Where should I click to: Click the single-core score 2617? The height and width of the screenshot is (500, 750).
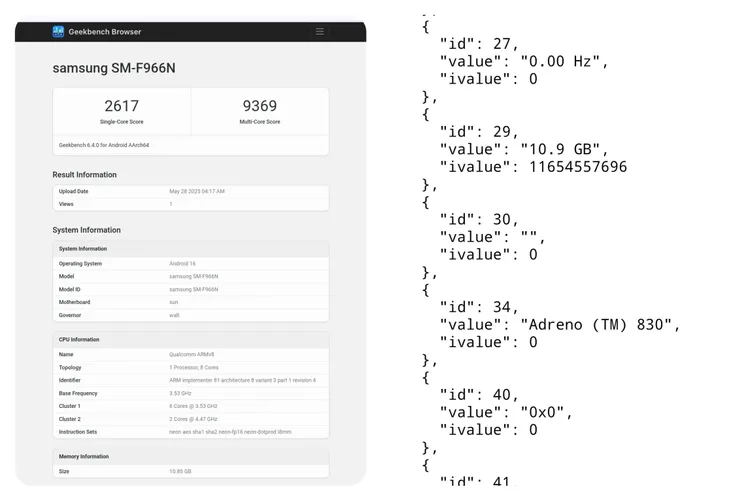point(121,106)
